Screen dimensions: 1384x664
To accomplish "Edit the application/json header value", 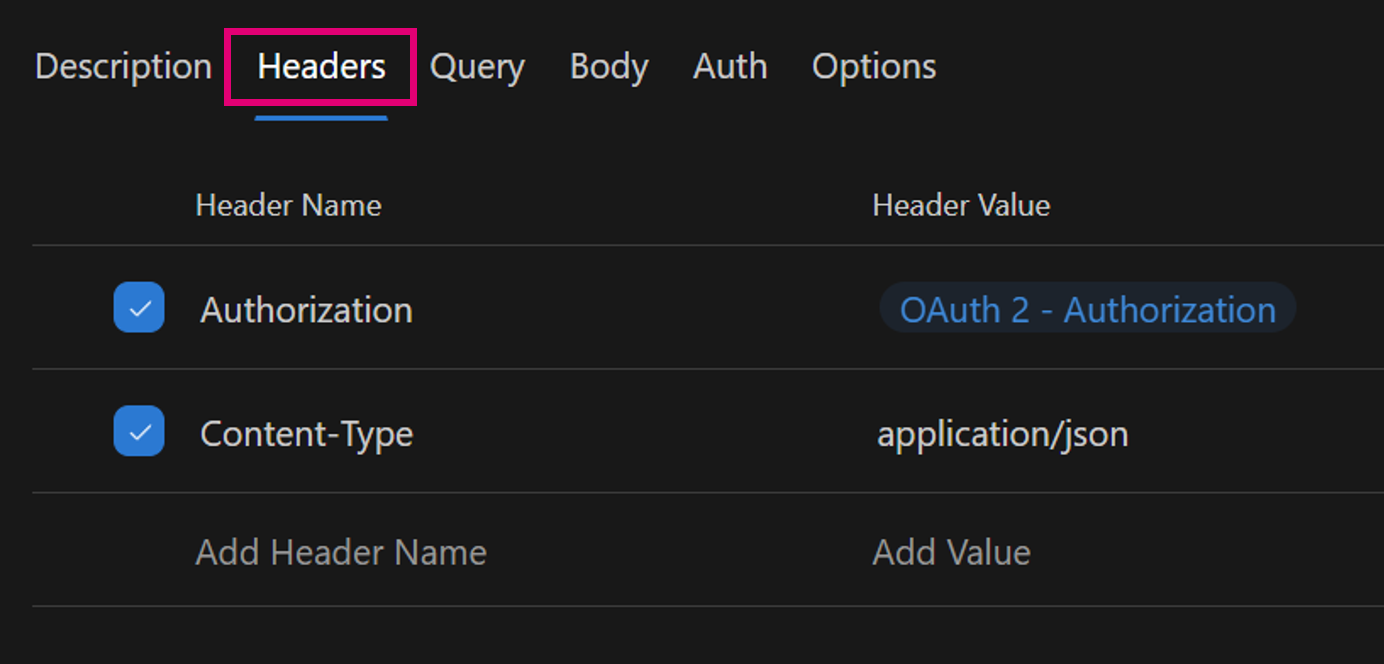I will click(x=1002, y=434).
